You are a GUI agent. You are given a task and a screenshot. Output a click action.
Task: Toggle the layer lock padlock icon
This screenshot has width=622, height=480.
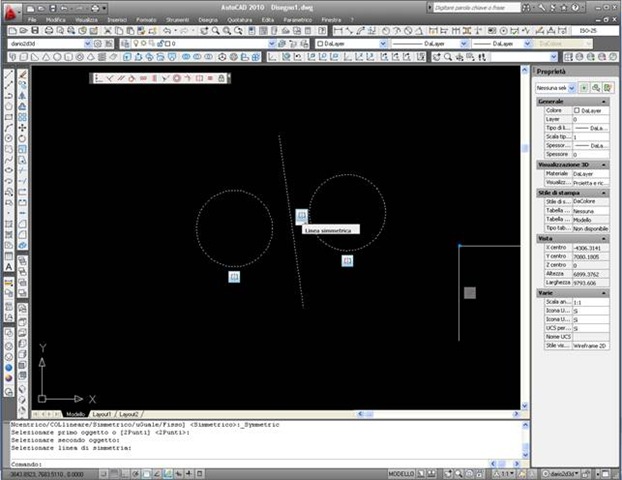(161, 44)
